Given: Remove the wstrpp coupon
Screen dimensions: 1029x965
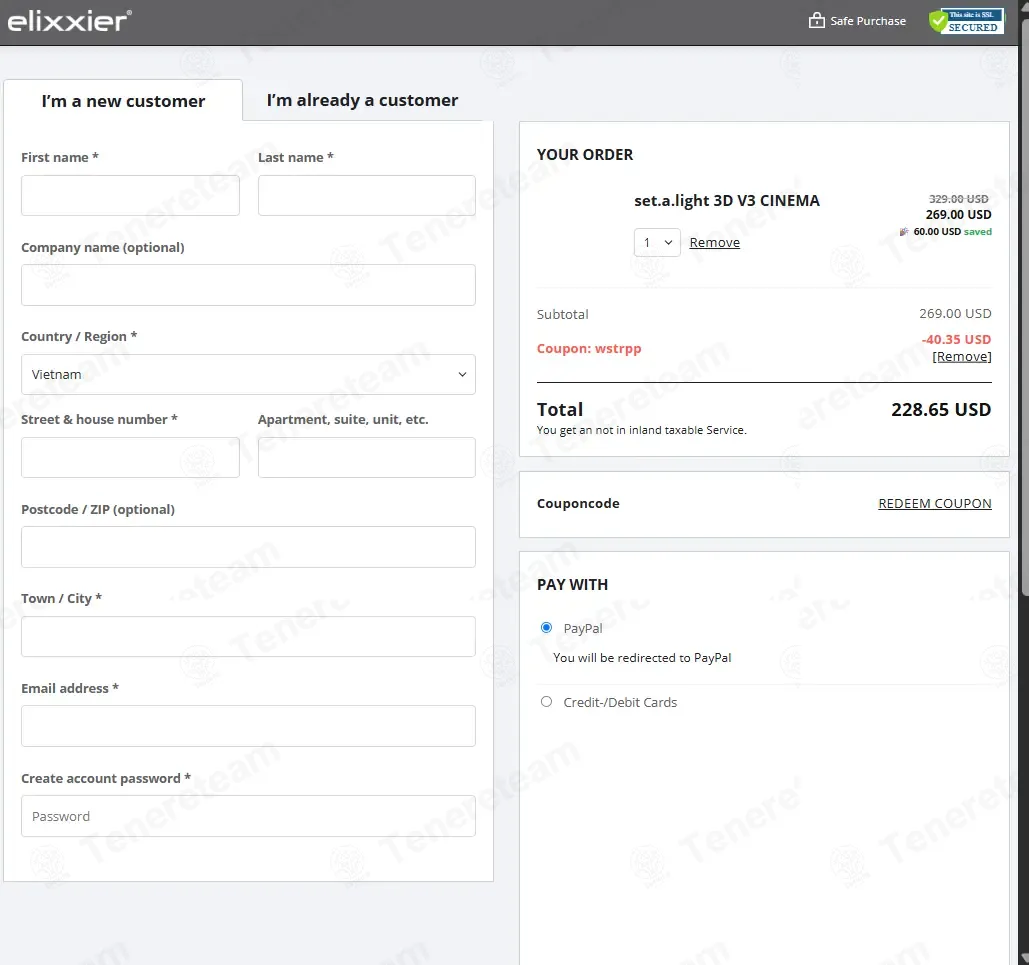Looking at the screenshot, I should pyautogui.click(x=961, y=356).
